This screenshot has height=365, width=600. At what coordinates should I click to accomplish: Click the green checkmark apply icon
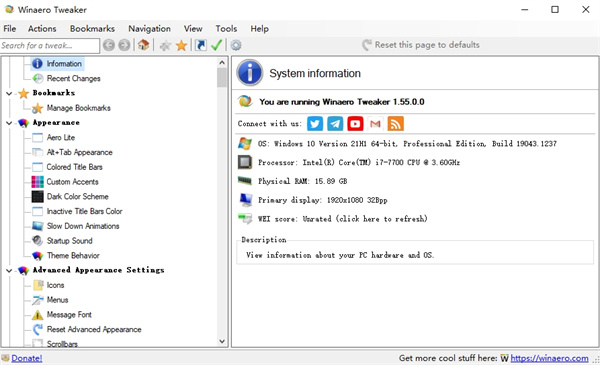point(217,45)
